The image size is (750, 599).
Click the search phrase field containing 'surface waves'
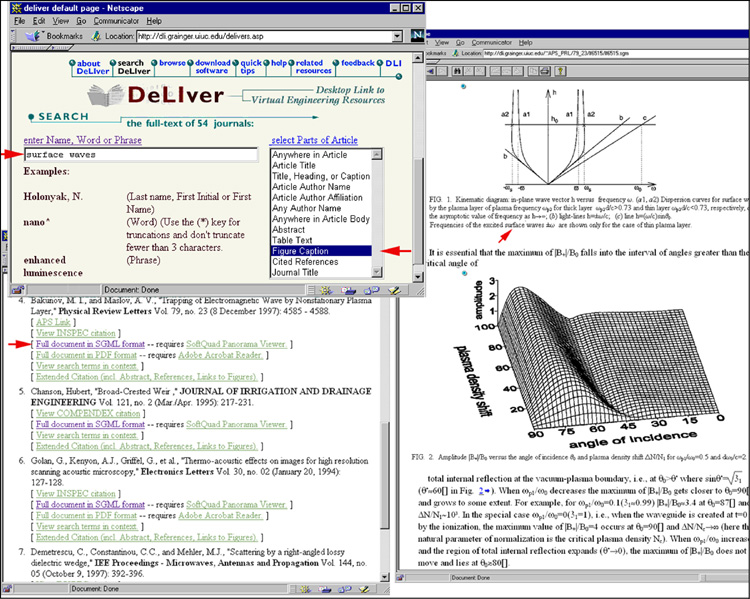(141, 155)
